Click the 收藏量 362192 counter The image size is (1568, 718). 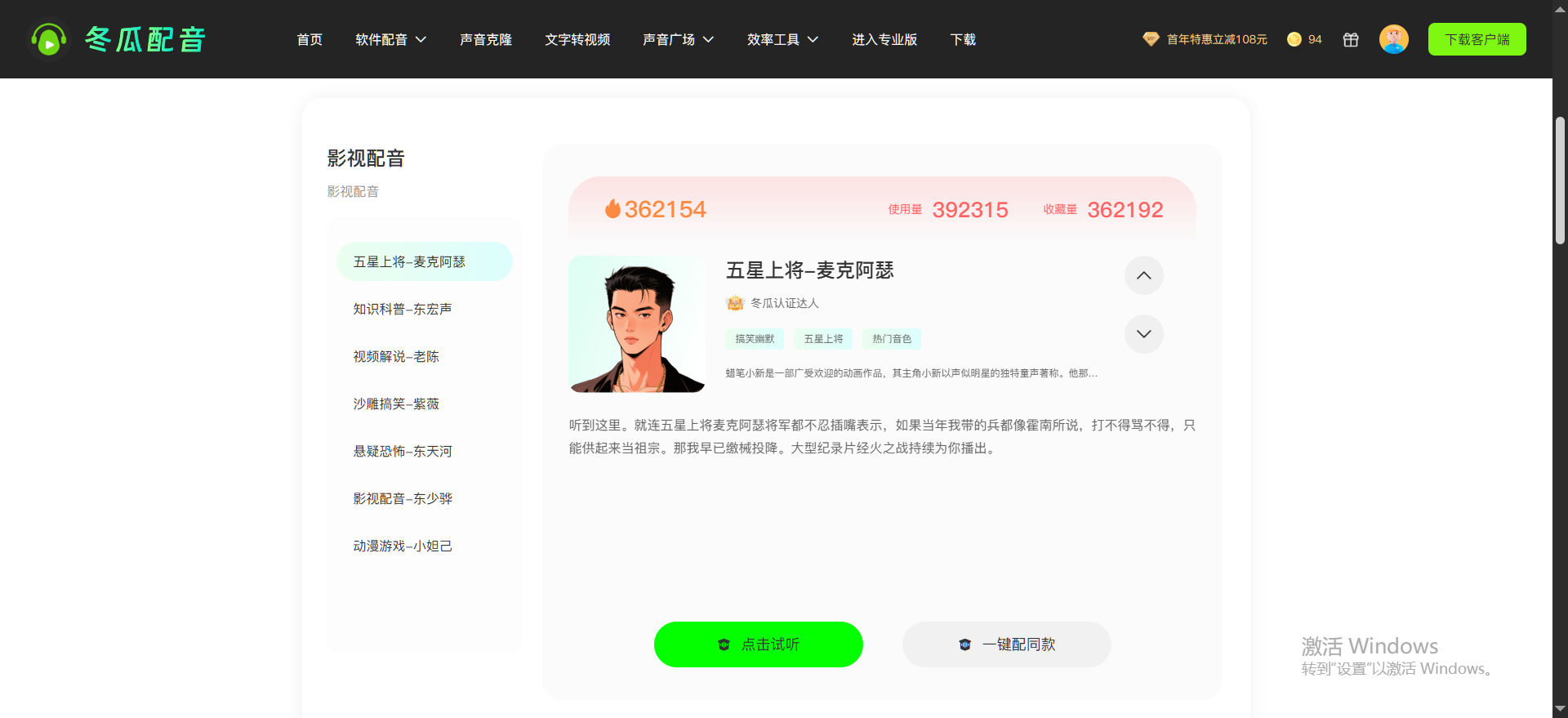point(1103,210)
